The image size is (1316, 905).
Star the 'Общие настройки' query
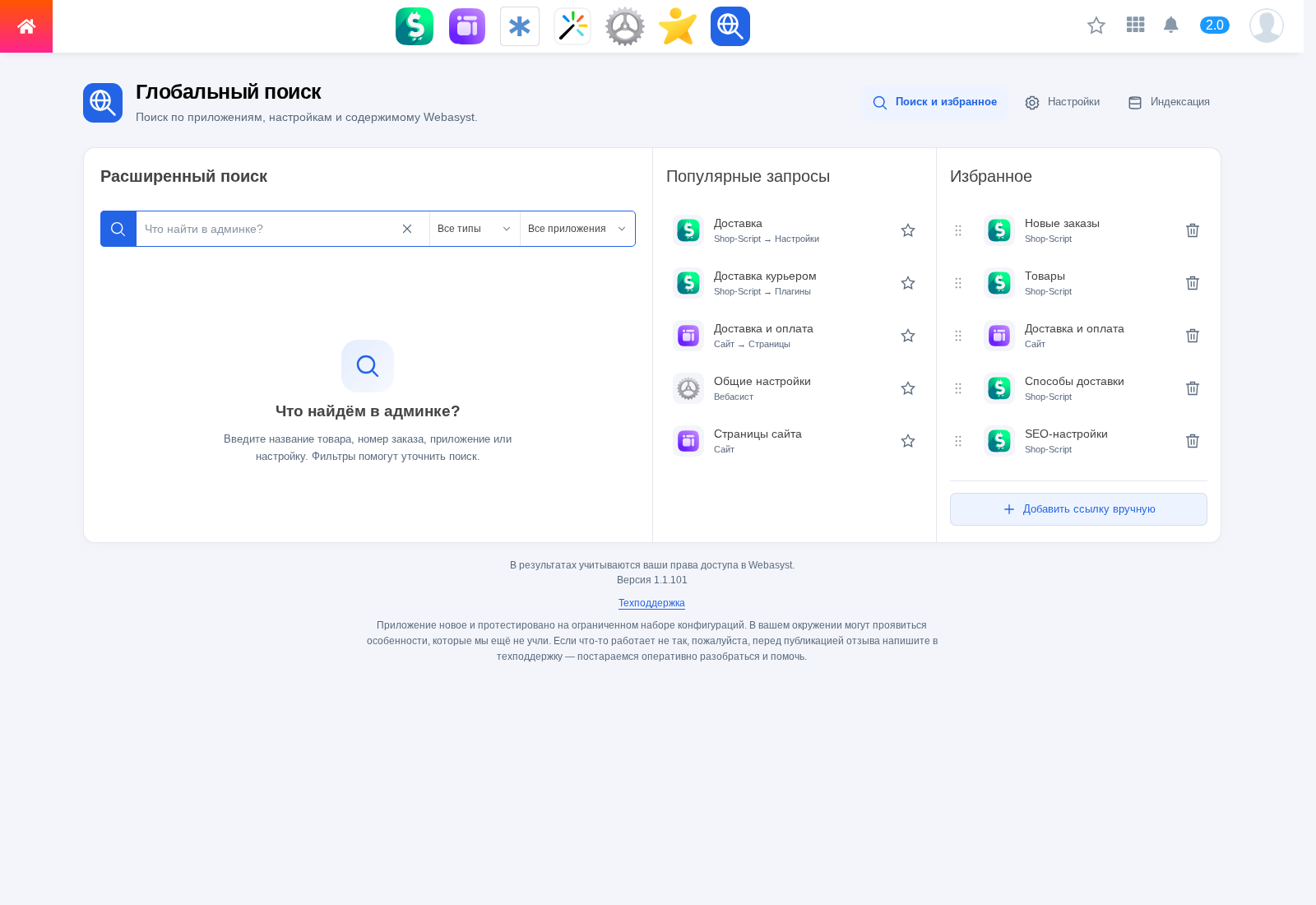pyautogui.click(x=908, y=388)
